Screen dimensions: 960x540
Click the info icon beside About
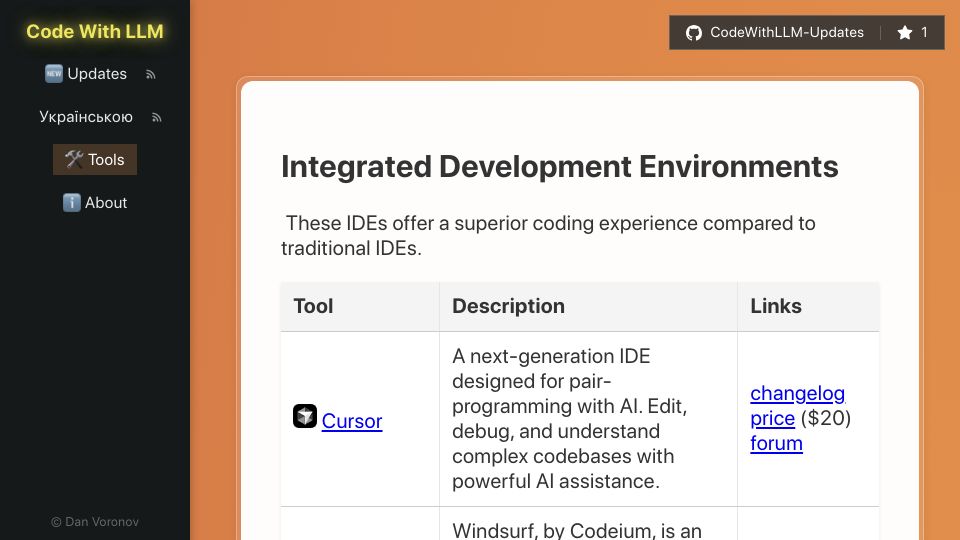tap(72, 203)
